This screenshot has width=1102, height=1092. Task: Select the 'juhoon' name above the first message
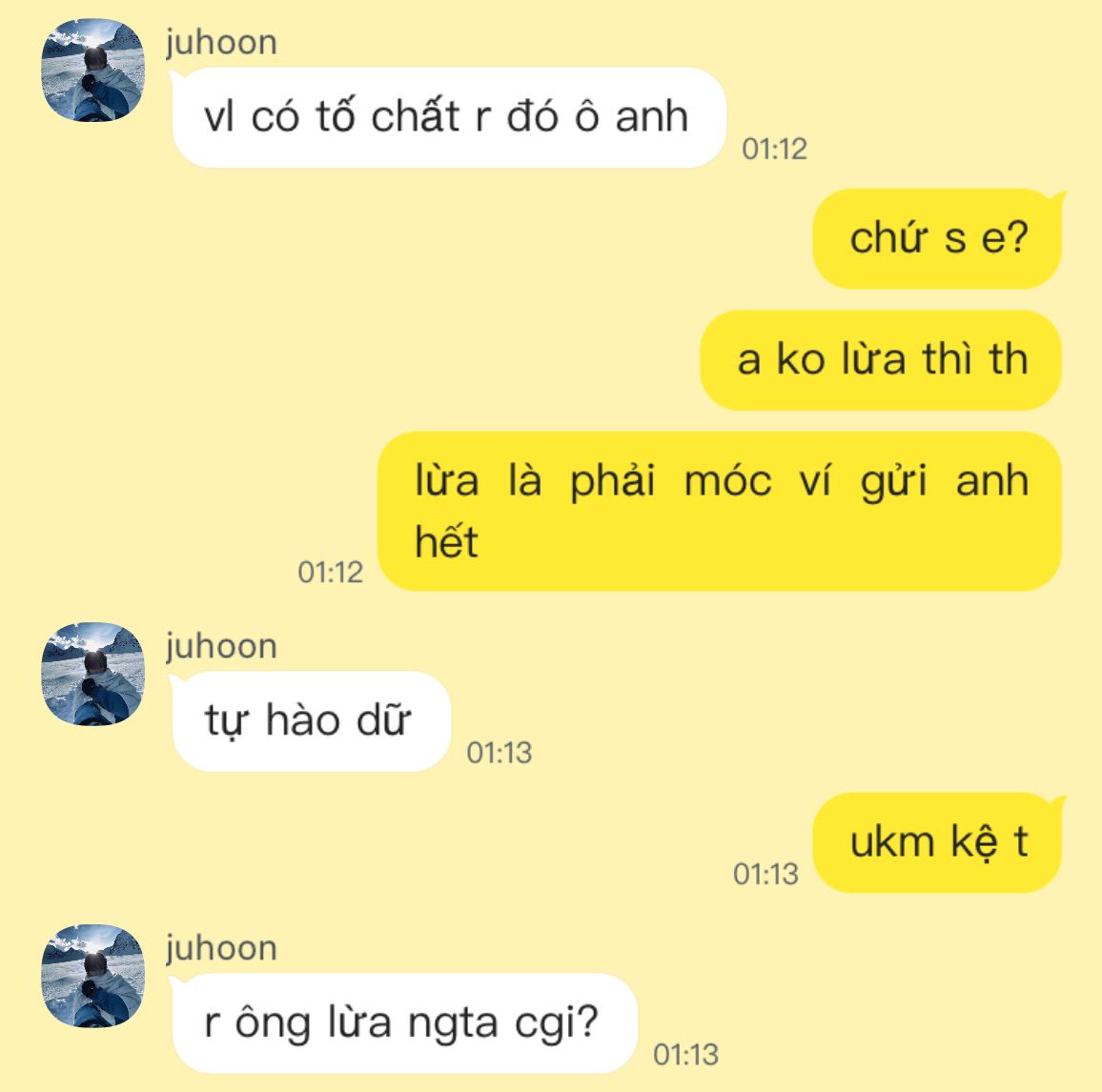(x=221, y=44)
